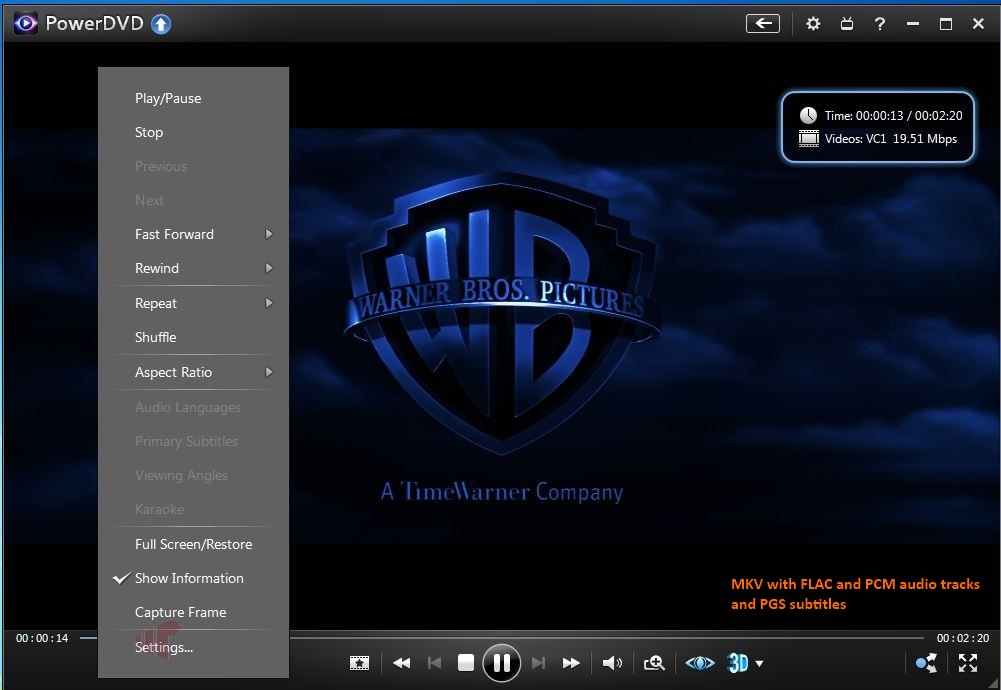Select Capture Frame menu item
Screen dimensions: 1001x690
[x=193, y=612]
